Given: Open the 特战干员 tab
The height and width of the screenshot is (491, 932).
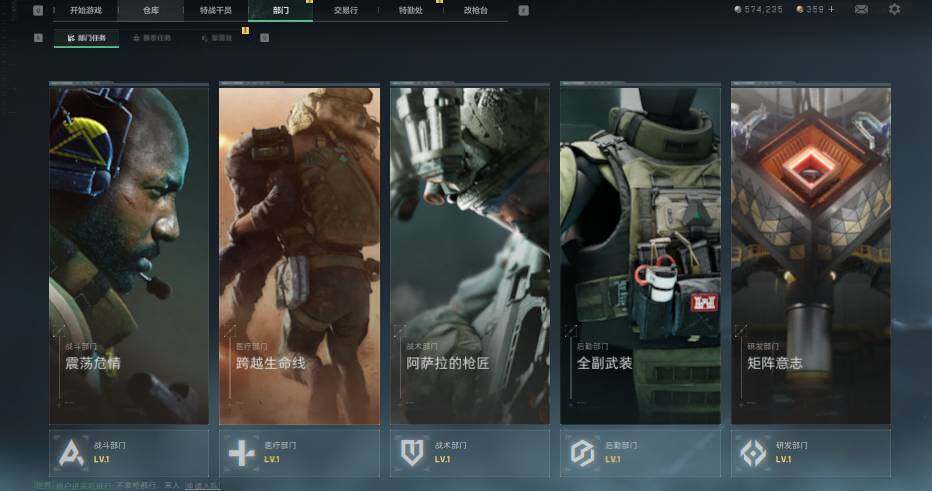Looking at the screenshot, I should tap(215, 10).
